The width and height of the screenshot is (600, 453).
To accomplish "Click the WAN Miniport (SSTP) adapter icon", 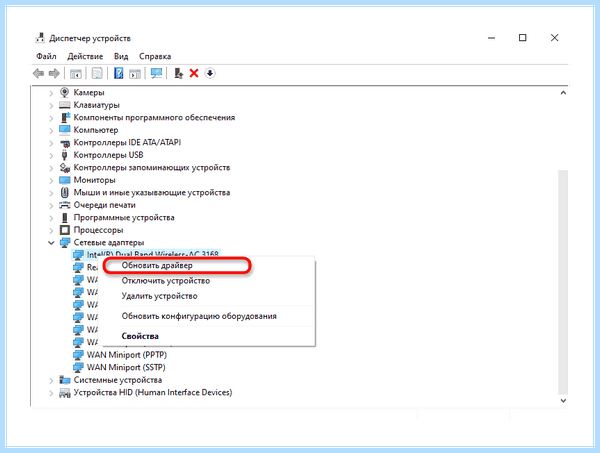I will pyautogui.click(x=78, y=367).
